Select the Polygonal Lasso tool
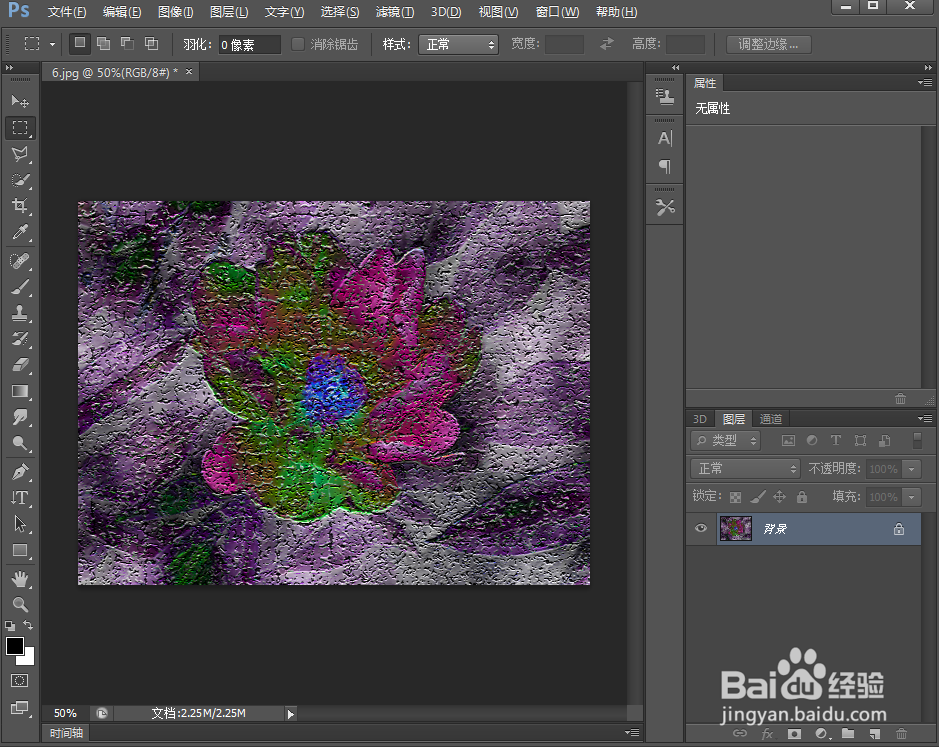The height and width of the screenshot is (747, 939). click(x=20, y=154)
